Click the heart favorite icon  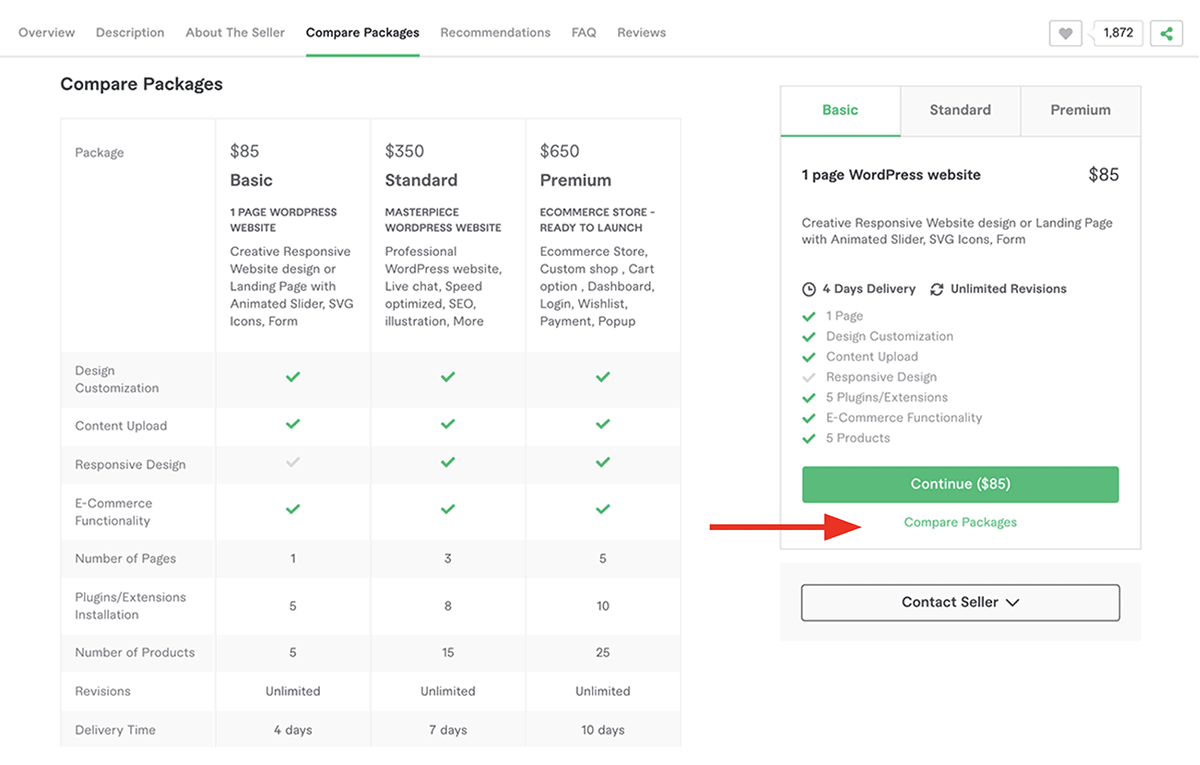(x=1066, y=33)
